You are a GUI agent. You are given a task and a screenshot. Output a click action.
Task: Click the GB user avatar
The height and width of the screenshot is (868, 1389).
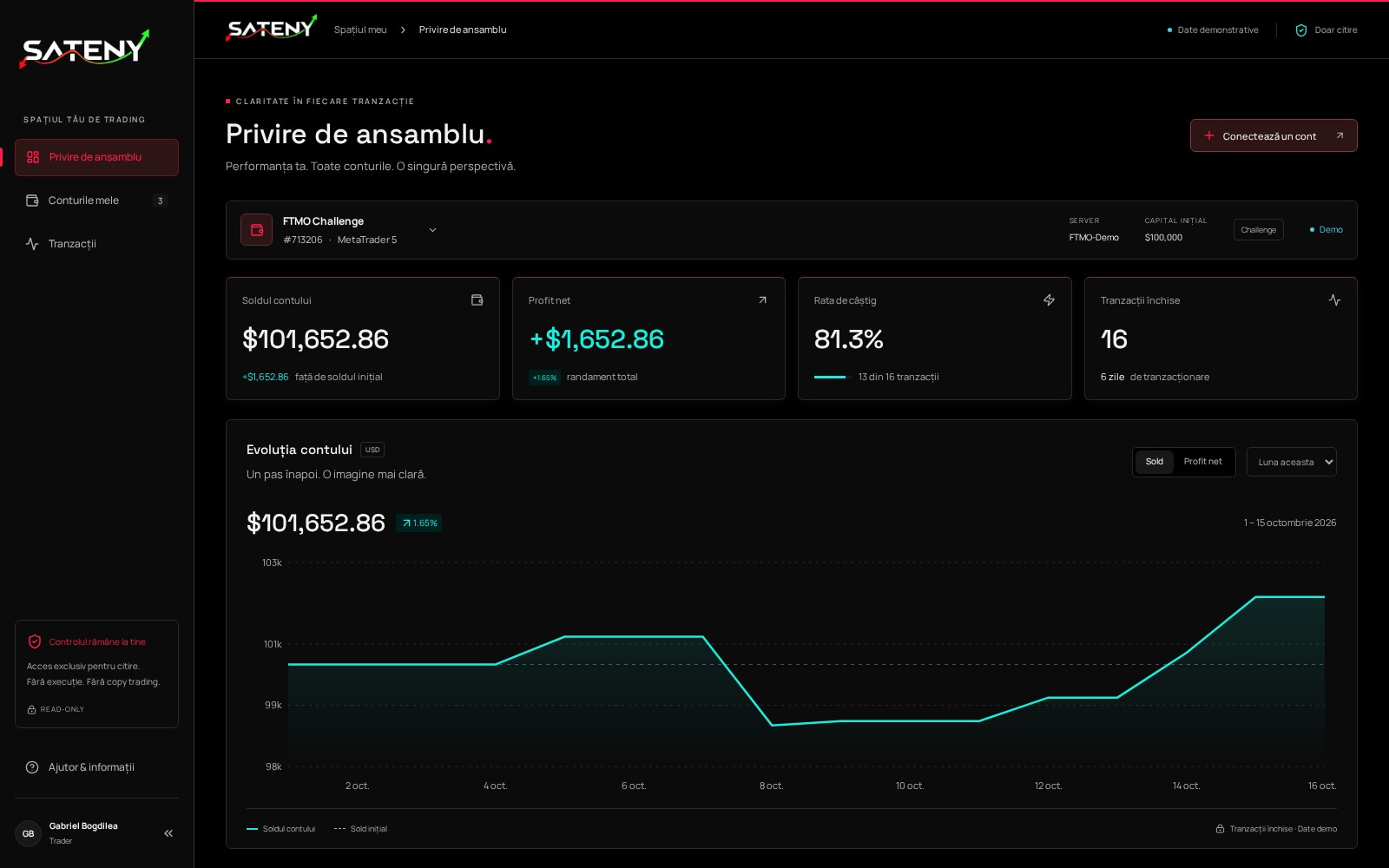click(28, 833)
